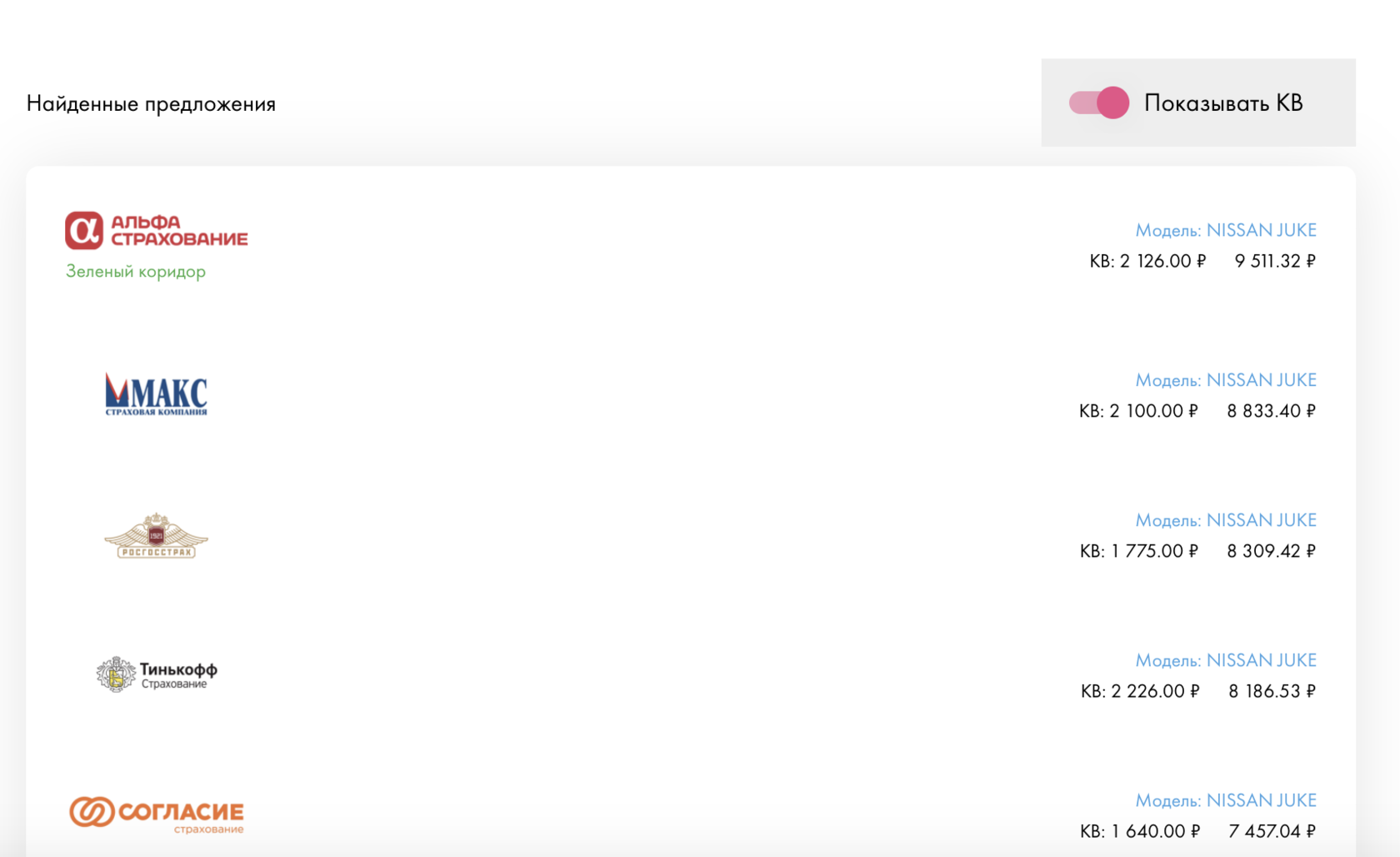Open Модель: NISSAN JUKE link for МАКС

click(x=1226, y=380)
